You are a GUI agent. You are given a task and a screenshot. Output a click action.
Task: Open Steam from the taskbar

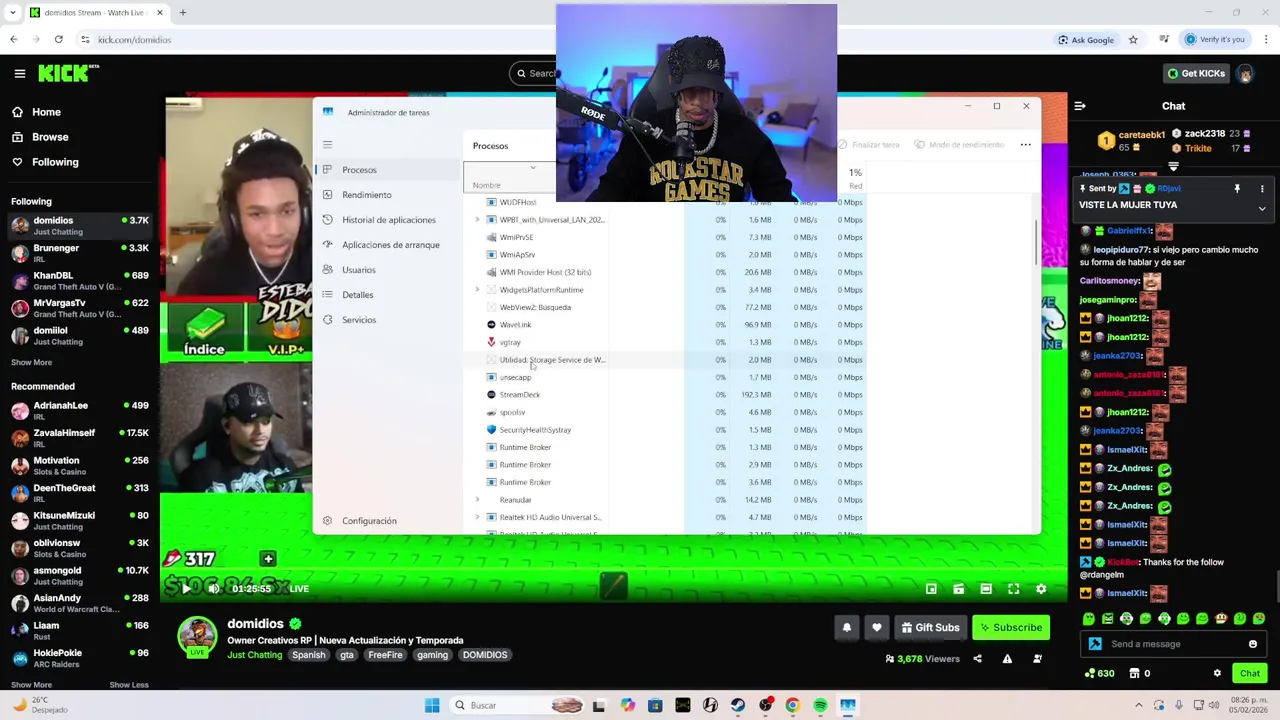(x=738, y=705)
